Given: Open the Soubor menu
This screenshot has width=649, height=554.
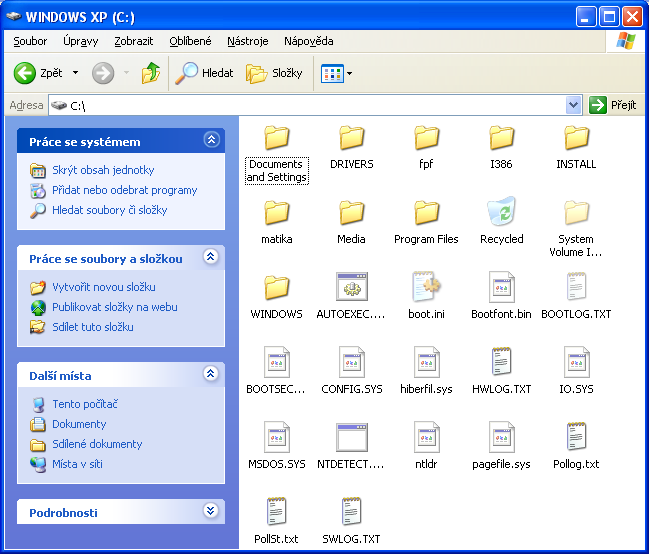Looking at the screenshot, I should coord(30,41).
